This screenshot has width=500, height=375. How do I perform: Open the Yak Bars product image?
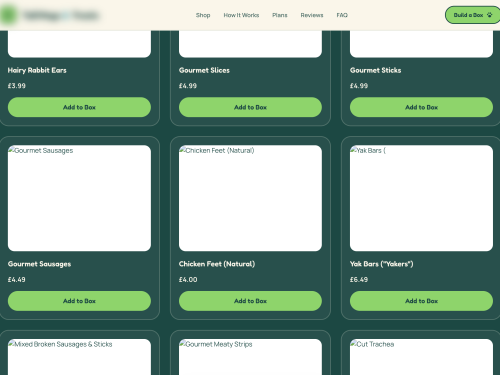pos(421,198)
